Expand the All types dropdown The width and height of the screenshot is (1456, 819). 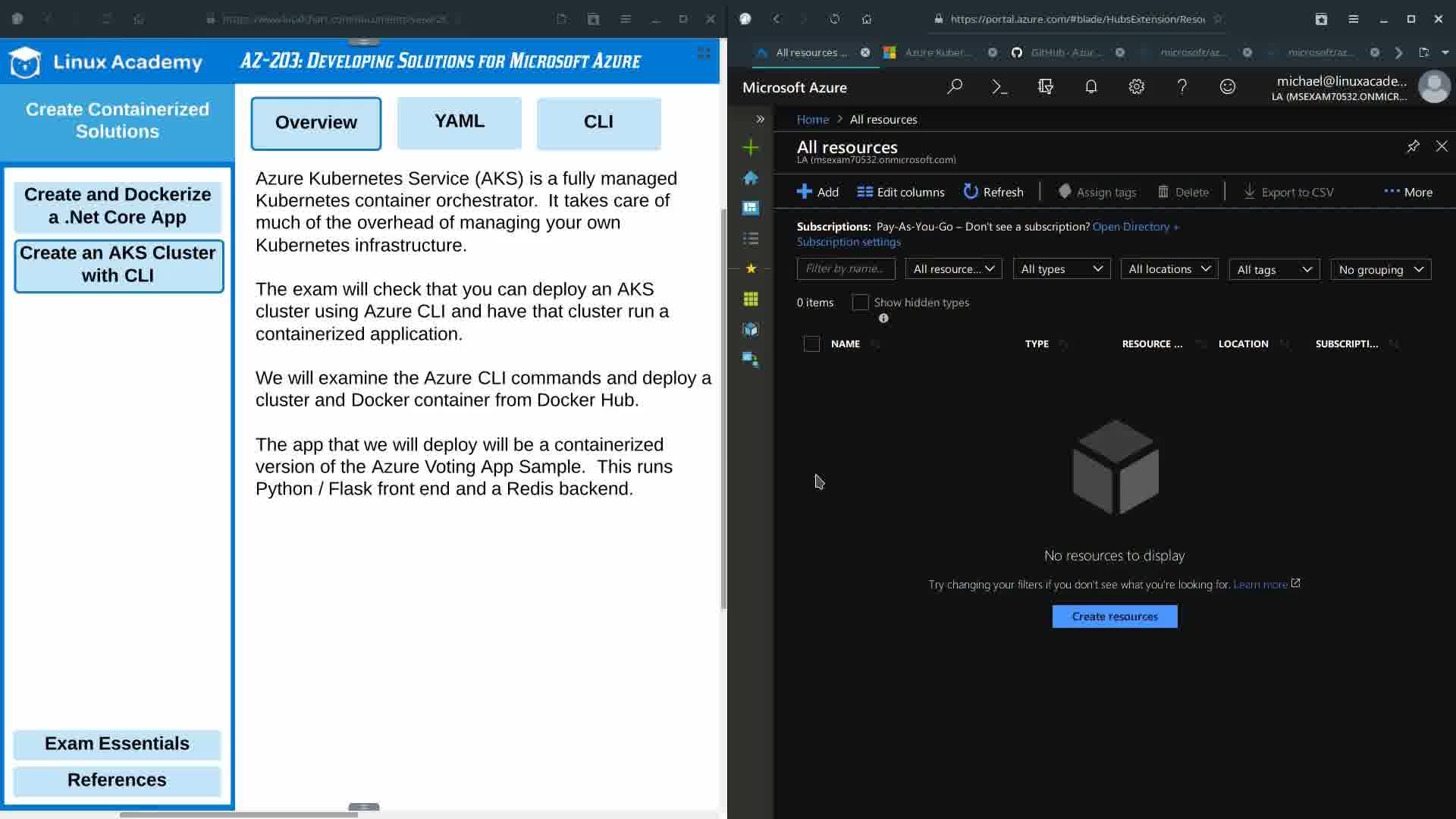pos(1061,269)
